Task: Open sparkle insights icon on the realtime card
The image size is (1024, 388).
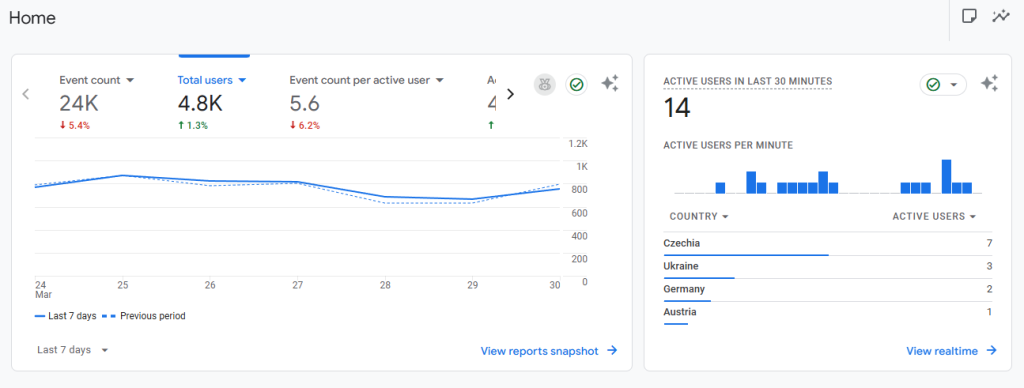Action: 989,84
